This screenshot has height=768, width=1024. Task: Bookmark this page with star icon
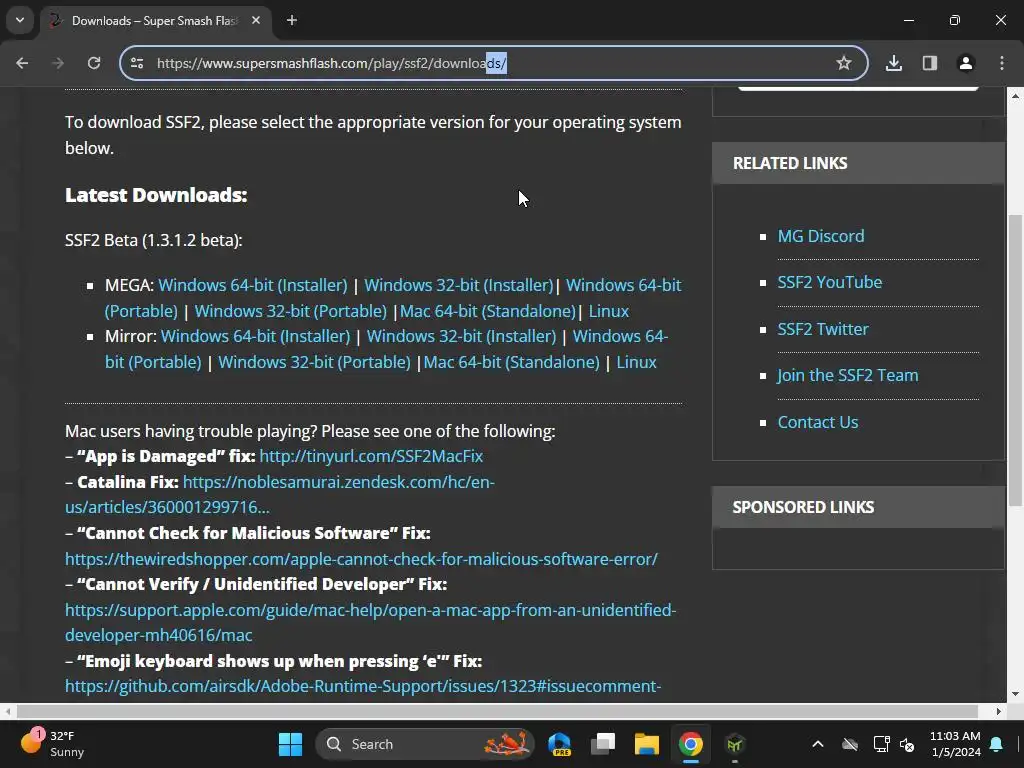click(x=844, y=63)
